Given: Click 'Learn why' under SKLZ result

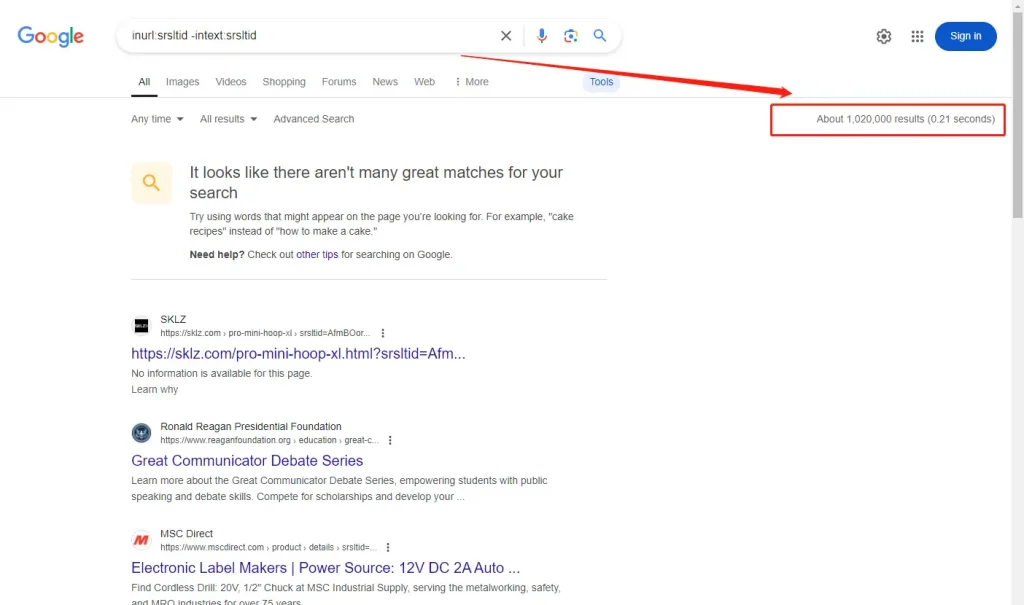Looking at the screenshot, I should (x=154, y=389).
